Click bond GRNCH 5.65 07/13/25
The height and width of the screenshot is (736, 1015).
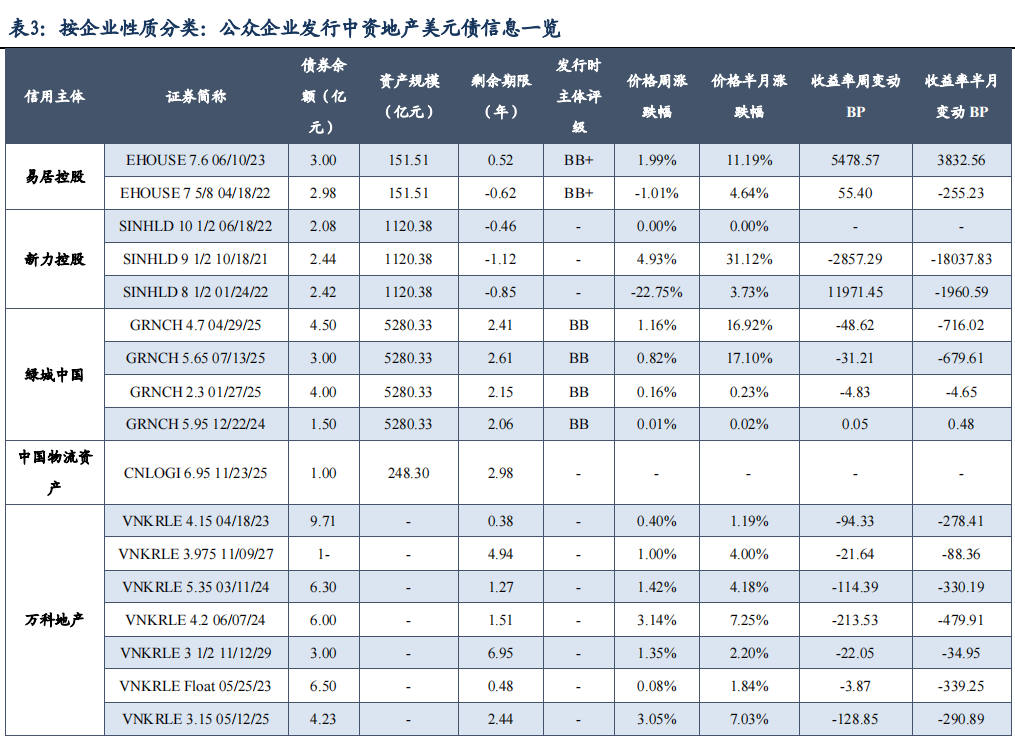tap(195, 358)
